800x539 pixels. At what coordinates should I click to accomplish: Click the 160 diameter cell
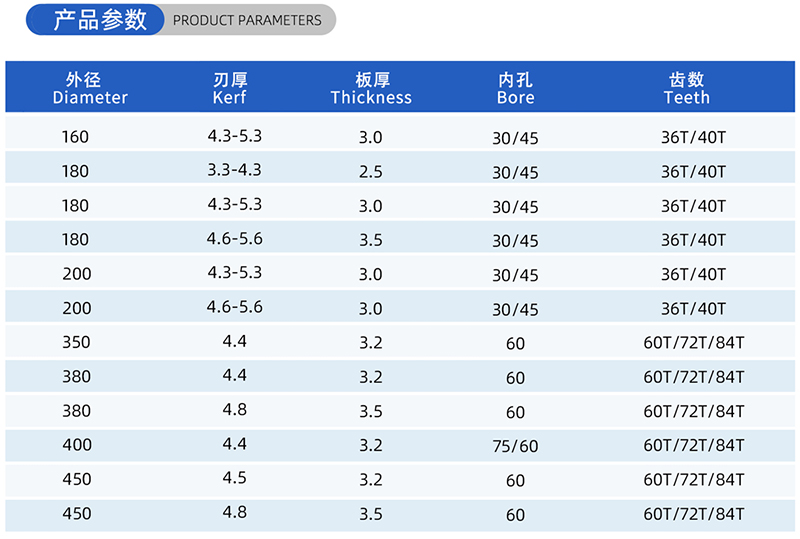click(76, 137)
